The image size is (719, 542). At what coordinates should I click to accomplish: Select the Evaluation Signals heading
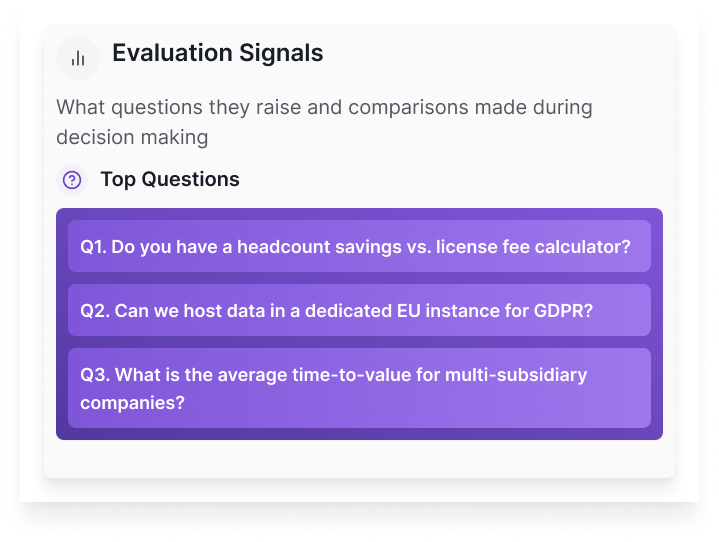pyautogui.click(x=217, y=53)
